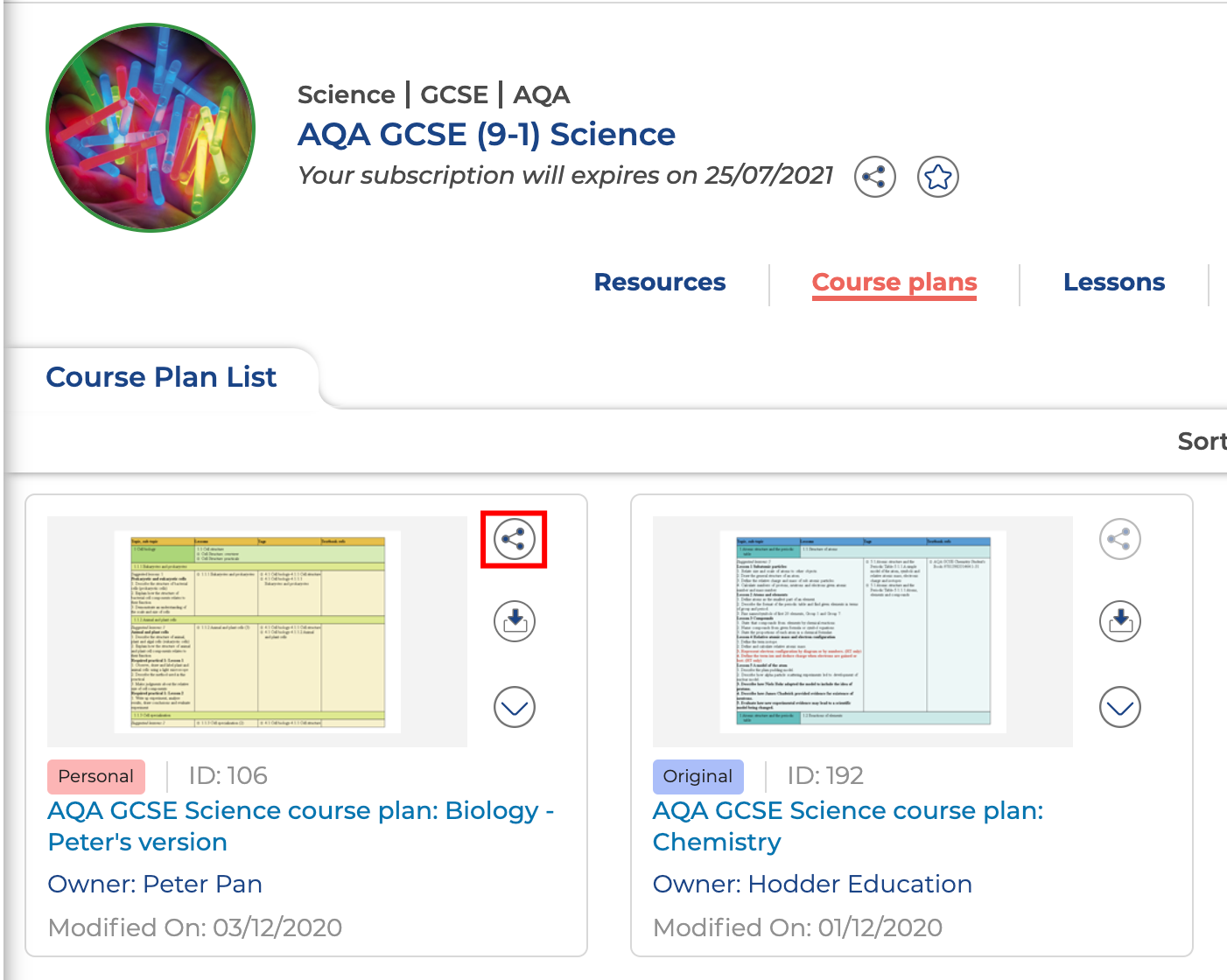Open the Chemistry course plan link
This screenshot has width=1227, height=980.
click(847, 826)
